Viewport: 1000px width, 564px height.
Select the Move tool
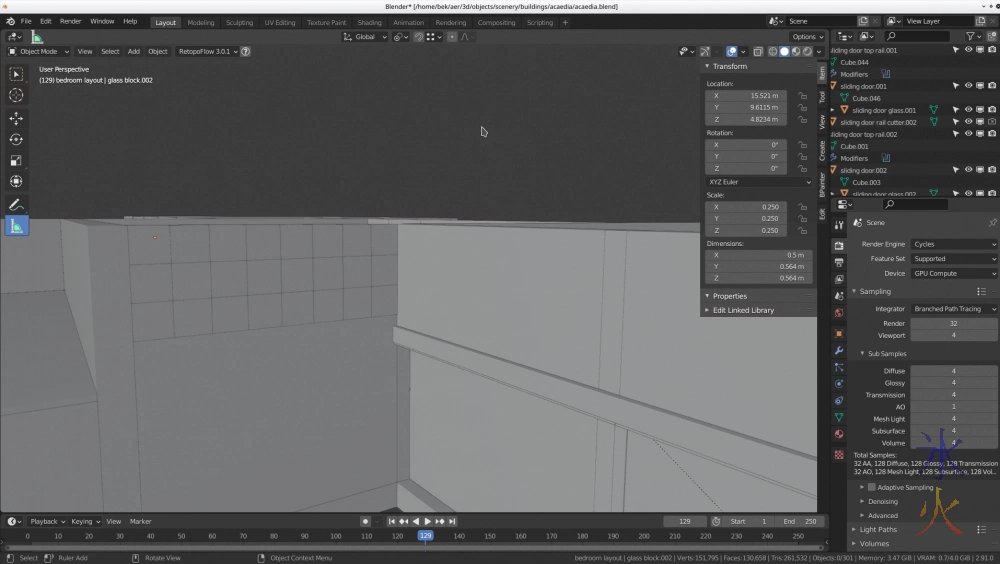16,118
